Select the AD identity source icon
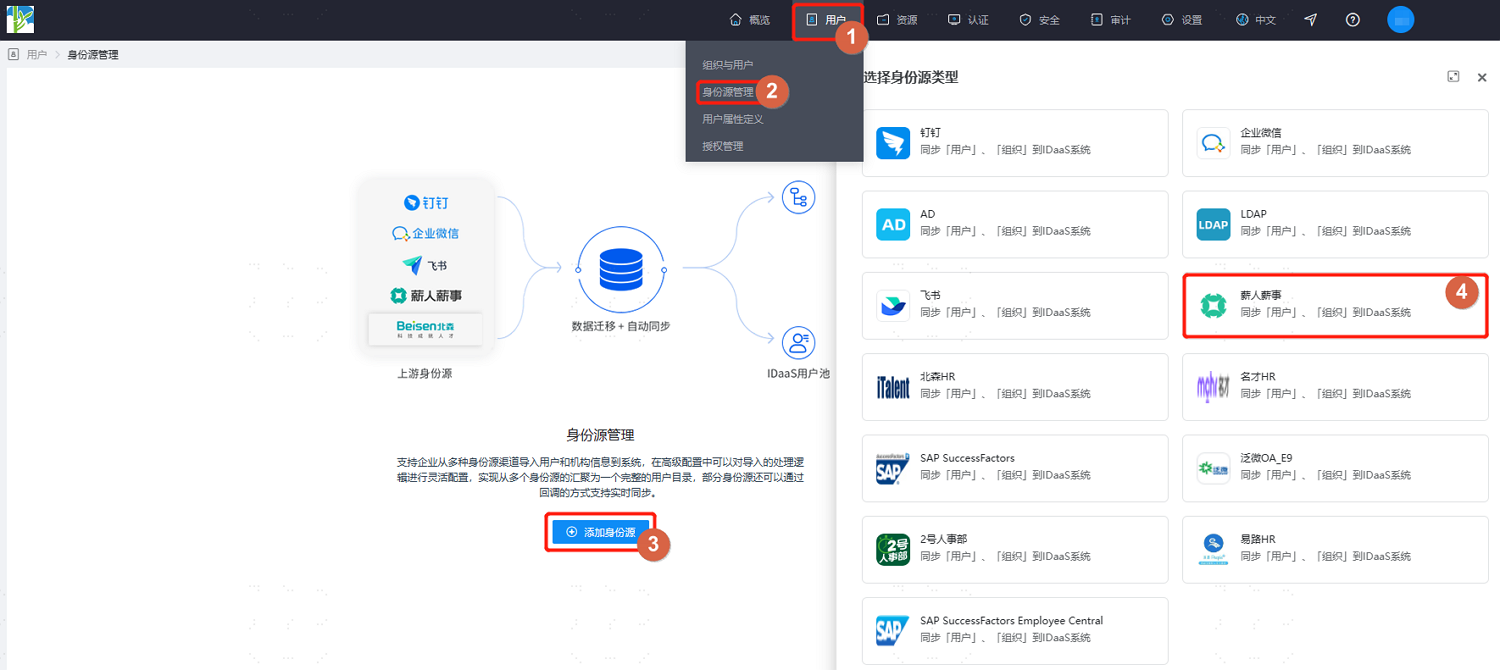Viewport: 1500px width, 670px height. (893, 225)
